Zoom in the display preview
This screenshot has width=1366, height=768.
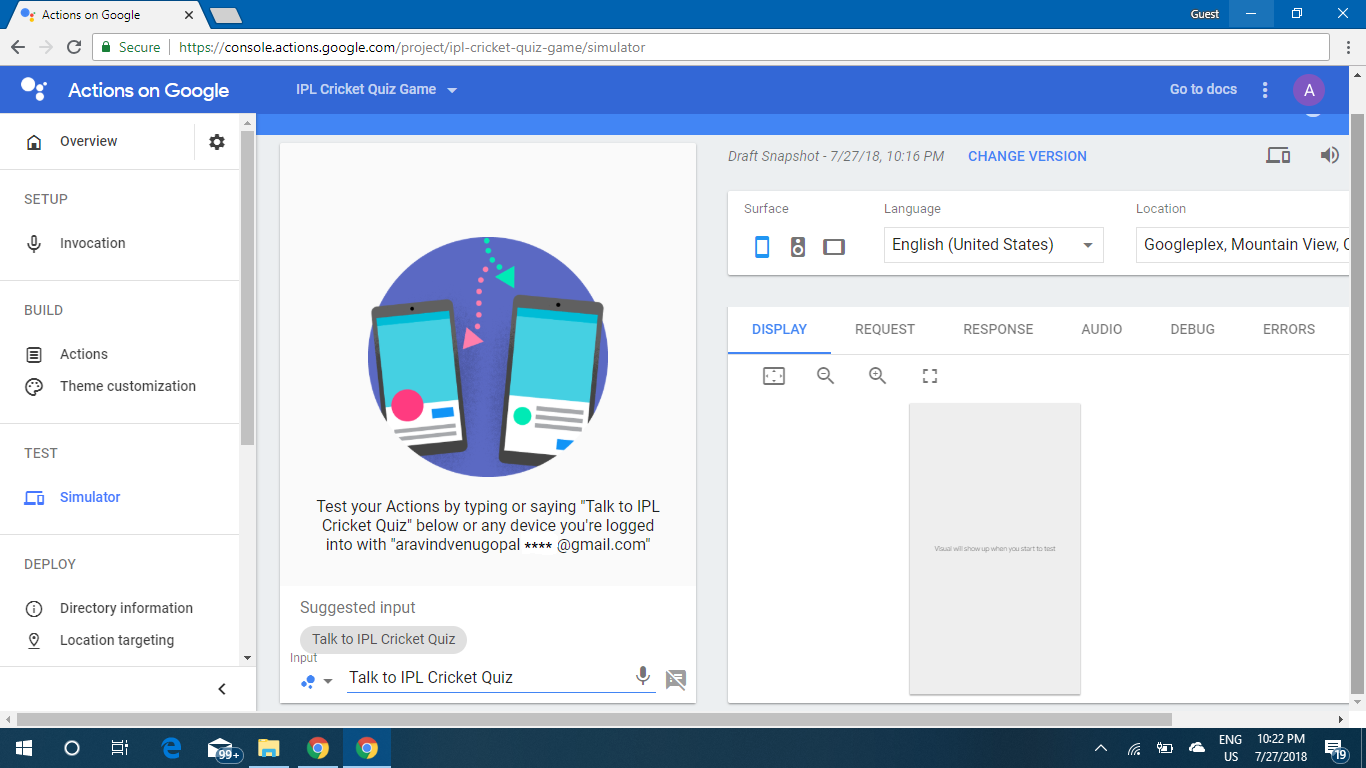(878, 376)
